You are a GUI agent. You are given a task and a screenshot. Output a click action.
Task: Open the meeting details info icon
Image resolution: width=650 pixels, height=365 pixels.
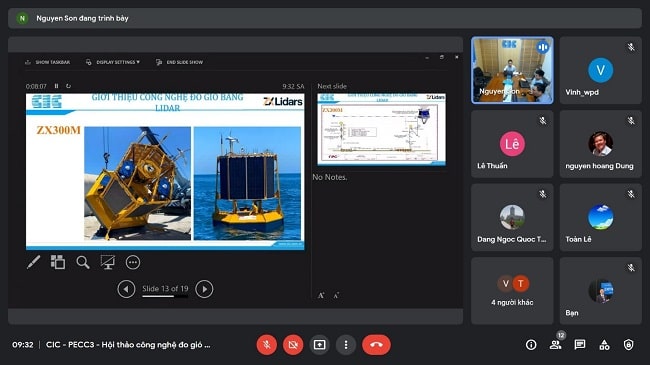coord(531,345)
